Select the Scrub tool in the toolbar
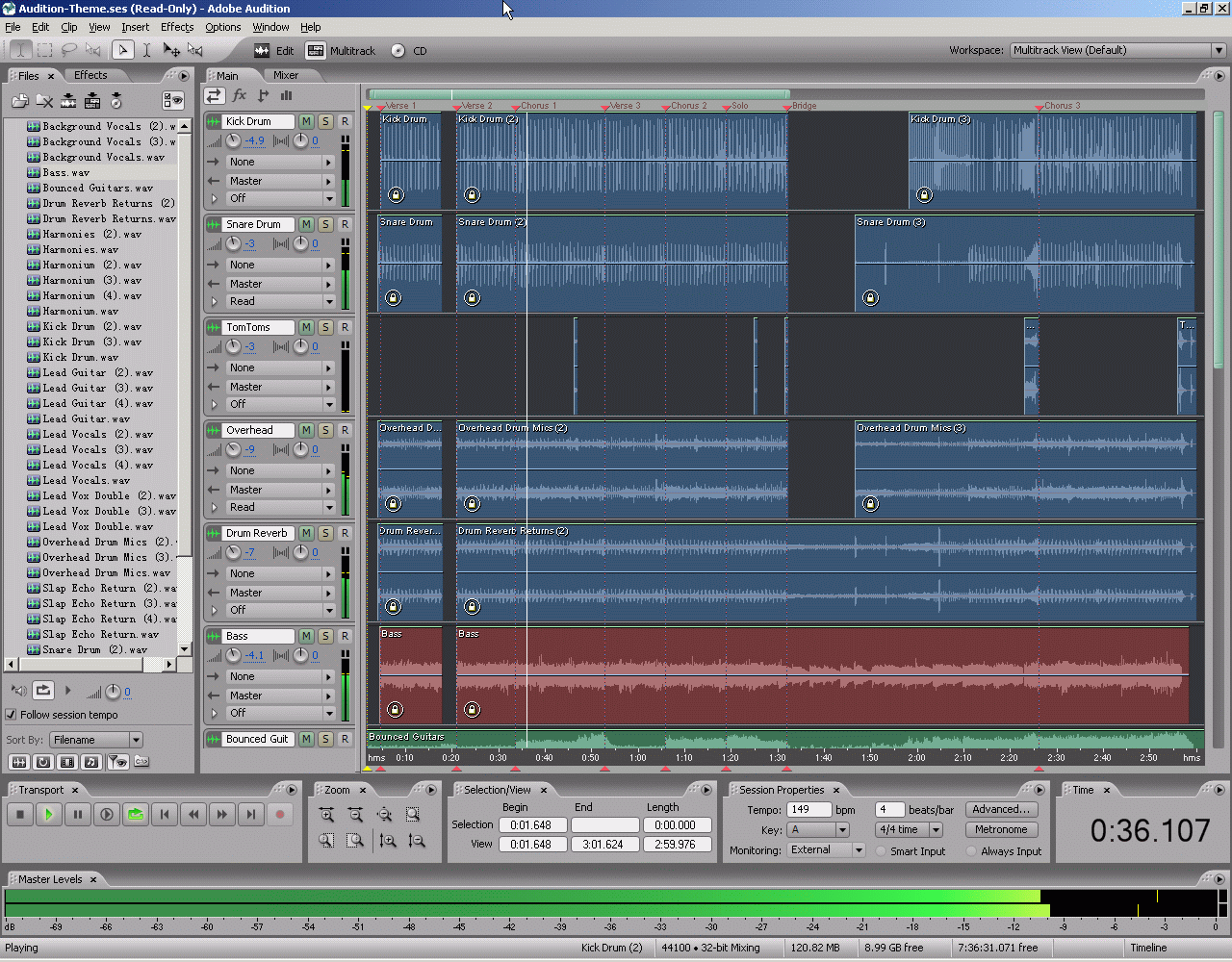This screenshot has width=1232, height=962. [x=195, y=50]
